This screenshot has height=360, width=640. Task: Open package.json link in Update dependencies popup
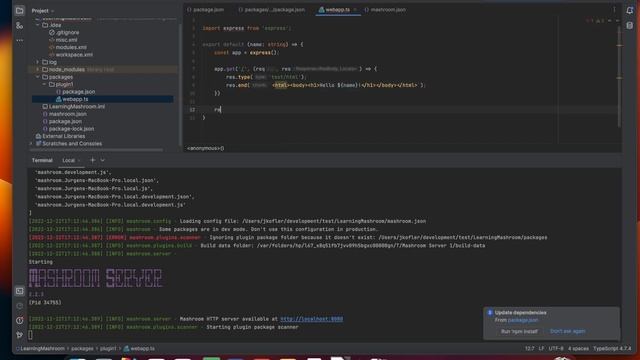pyautogui.click(x=523, y=320)
